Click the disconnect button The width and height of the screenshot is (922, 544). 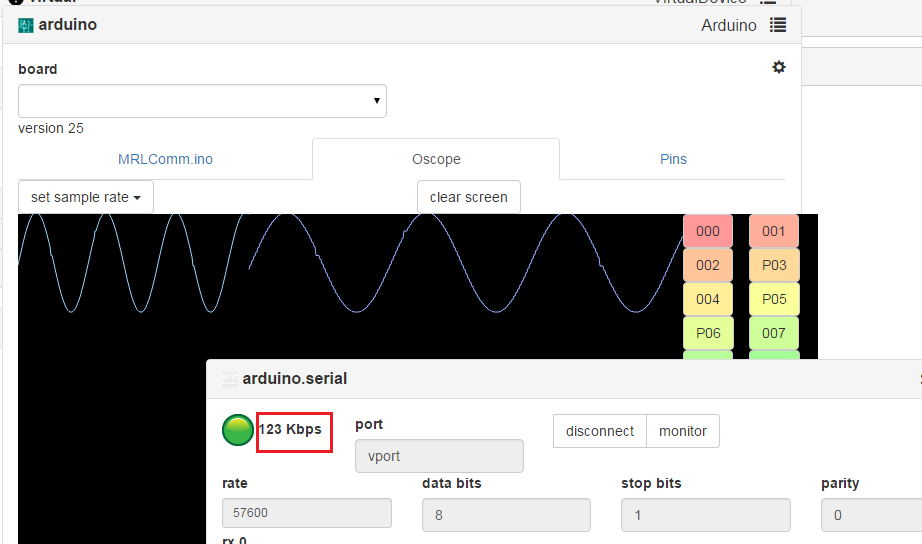pyautogui.click(x=600, y=431)
